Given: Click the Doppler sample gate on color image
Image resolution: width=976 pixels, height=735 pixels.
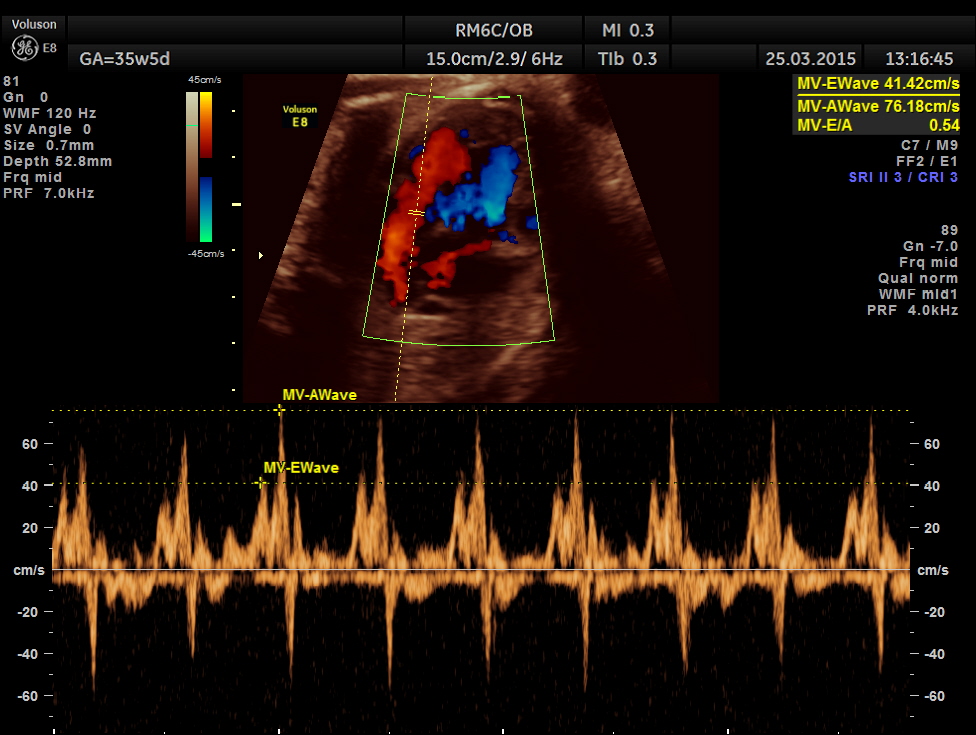Looking at the screenshot, I should coord(416,213).
